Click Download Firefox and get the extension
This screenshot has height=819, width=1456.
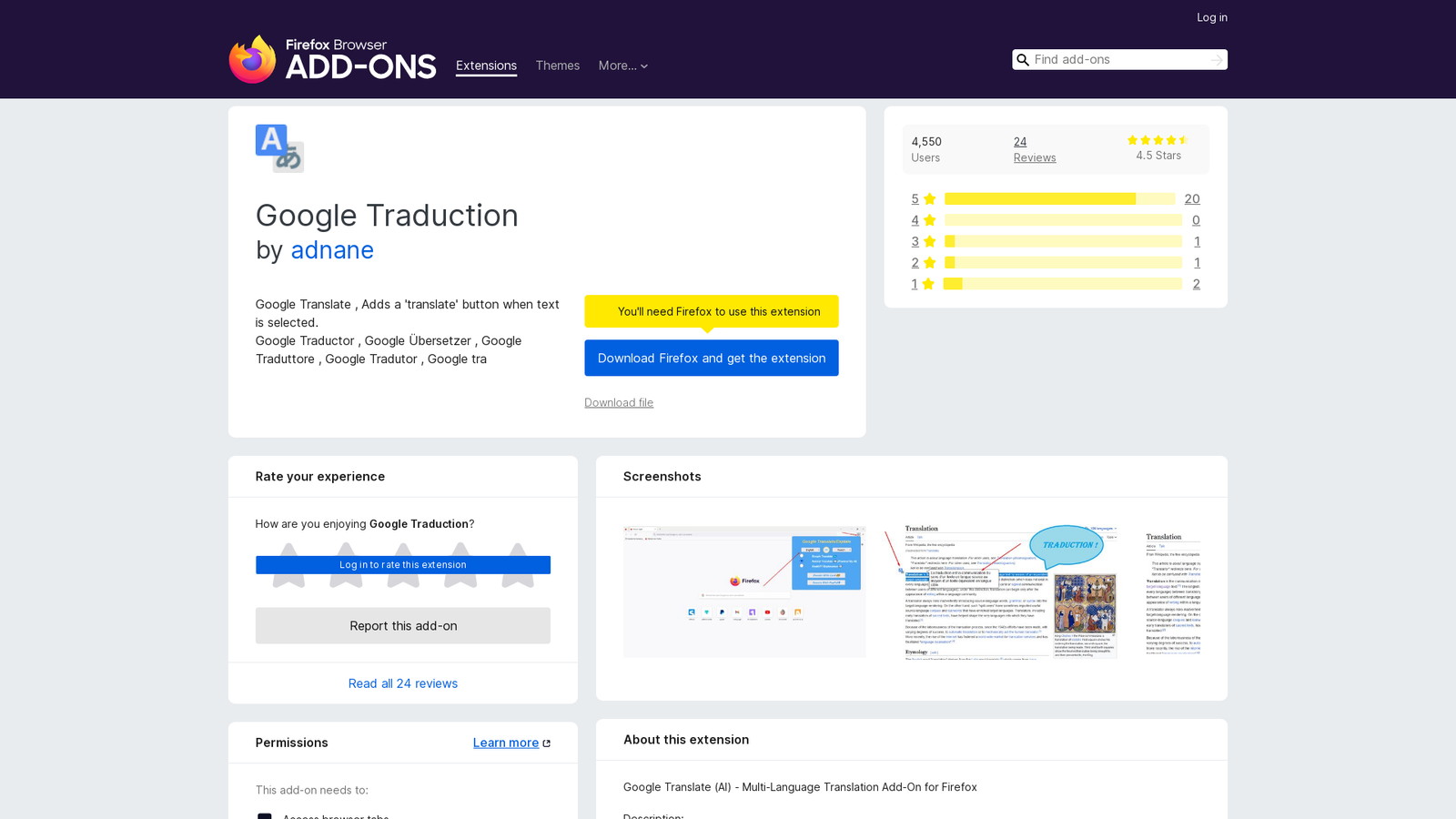pyautogui.click(x=712, y=358)
